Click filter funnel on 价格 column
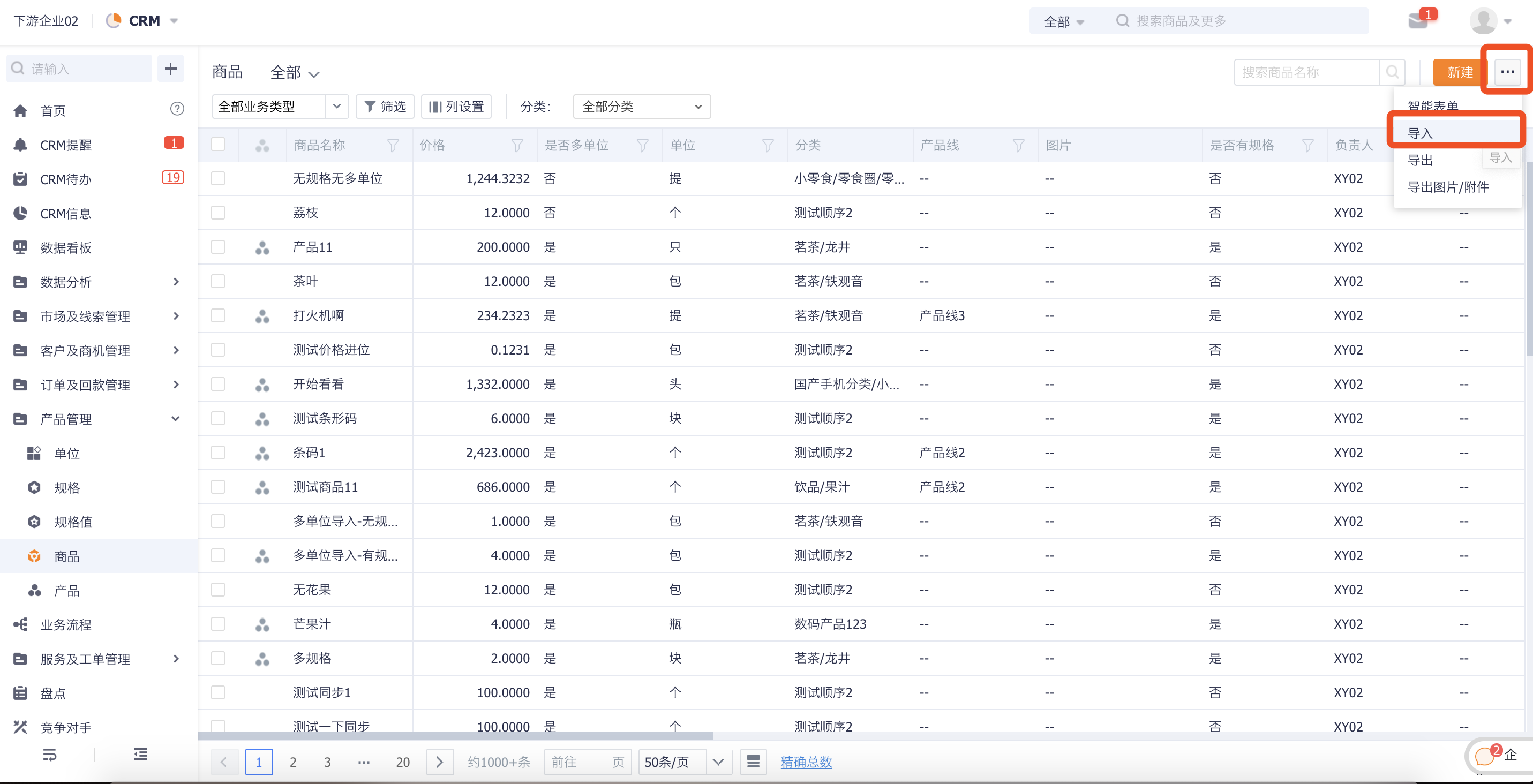The image size is (1533, 784). coord(517,145)
